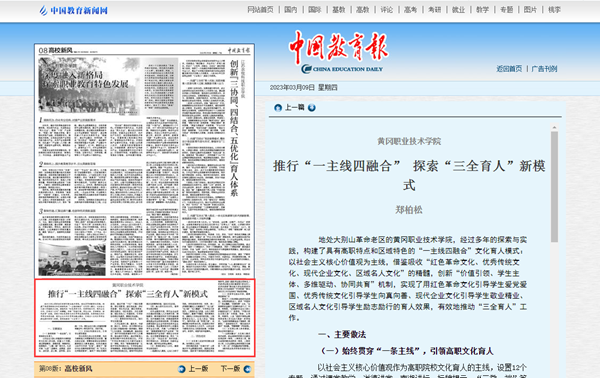Click the China Education Daily masthead logo
This screenshot has width=600, height=378.
pyautogui.click(x=339, y=52)
